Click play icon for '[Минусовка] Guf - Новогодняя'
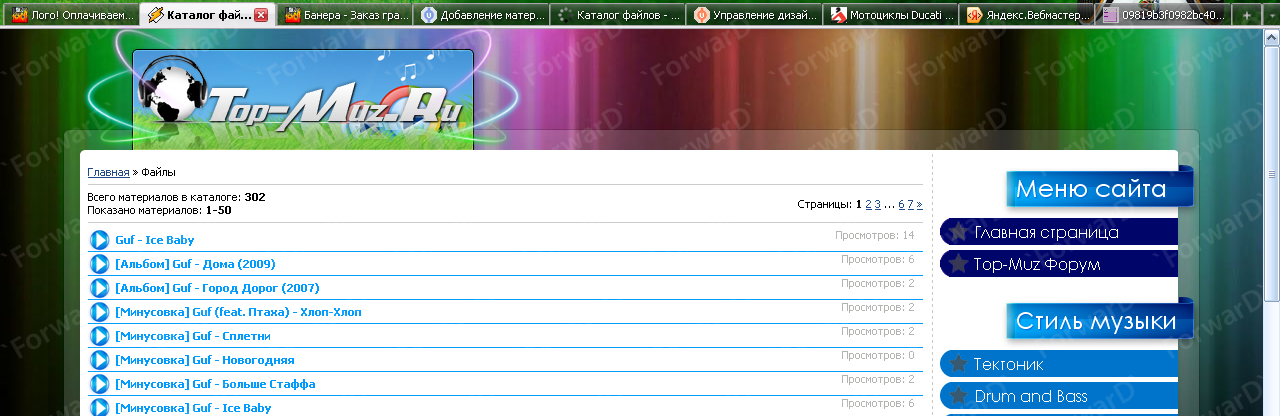The image size is (1280, 416). tap(99, 360)
